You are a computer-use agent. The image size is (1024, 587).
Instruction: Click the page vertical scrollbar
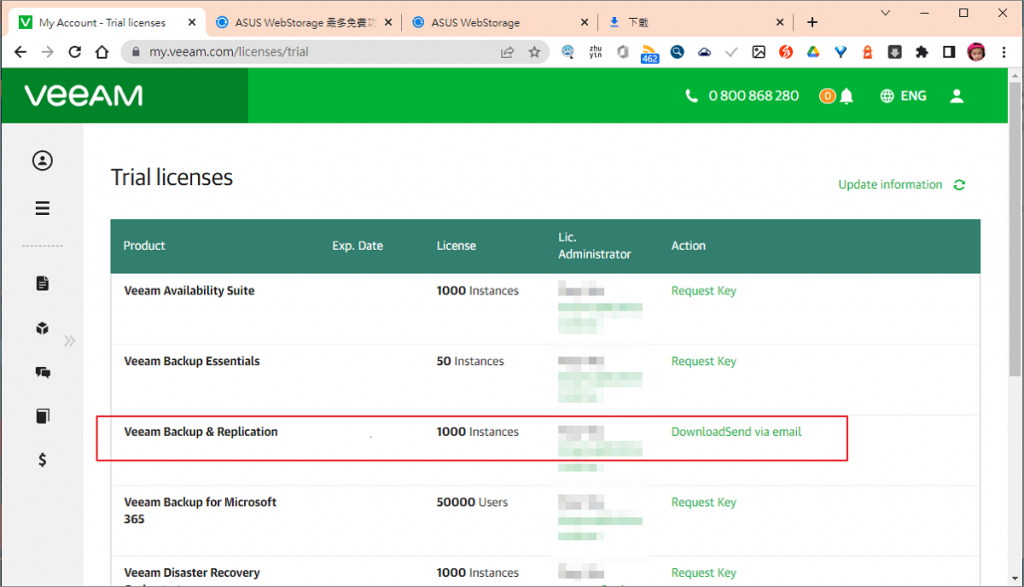pos(1014,229)
